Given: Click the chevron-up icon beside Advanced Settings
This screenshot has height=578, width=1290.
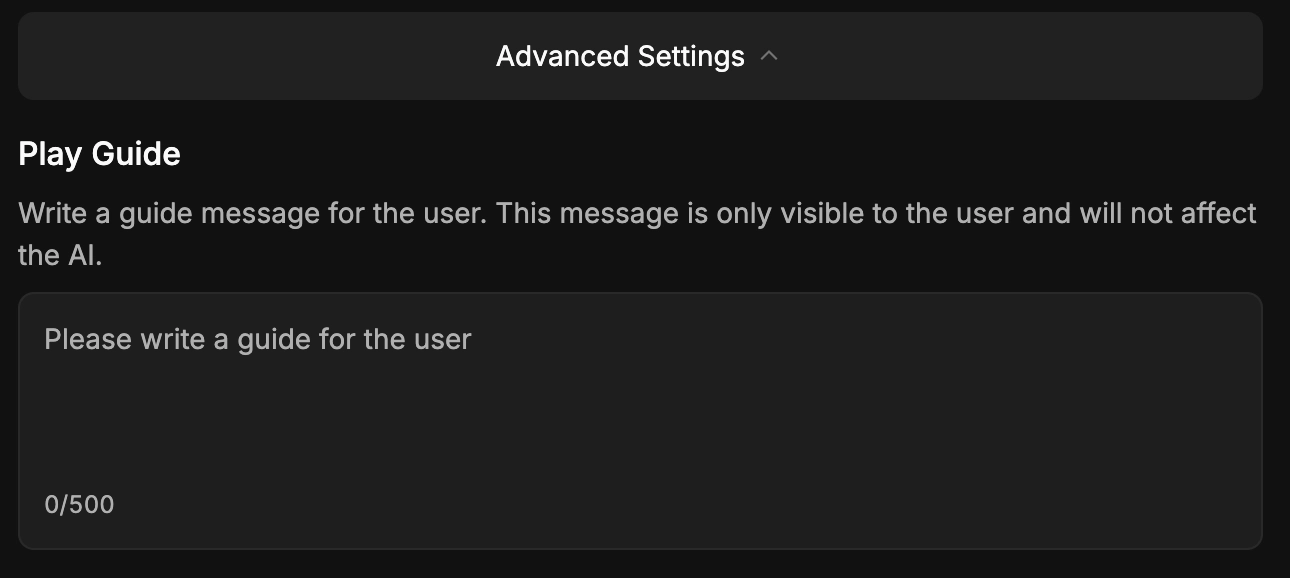Looking at the screenshot, I should [x=769, y=56].
